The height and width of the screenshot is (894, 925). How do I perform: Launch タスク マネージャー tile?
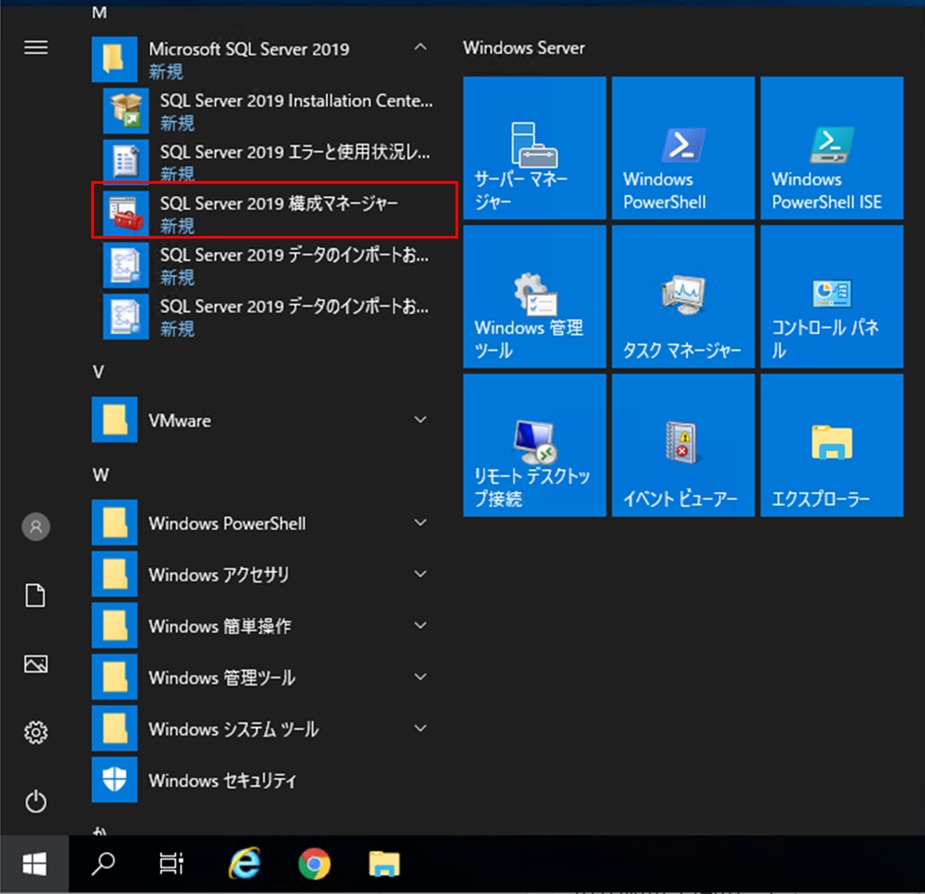coord(683,296)
